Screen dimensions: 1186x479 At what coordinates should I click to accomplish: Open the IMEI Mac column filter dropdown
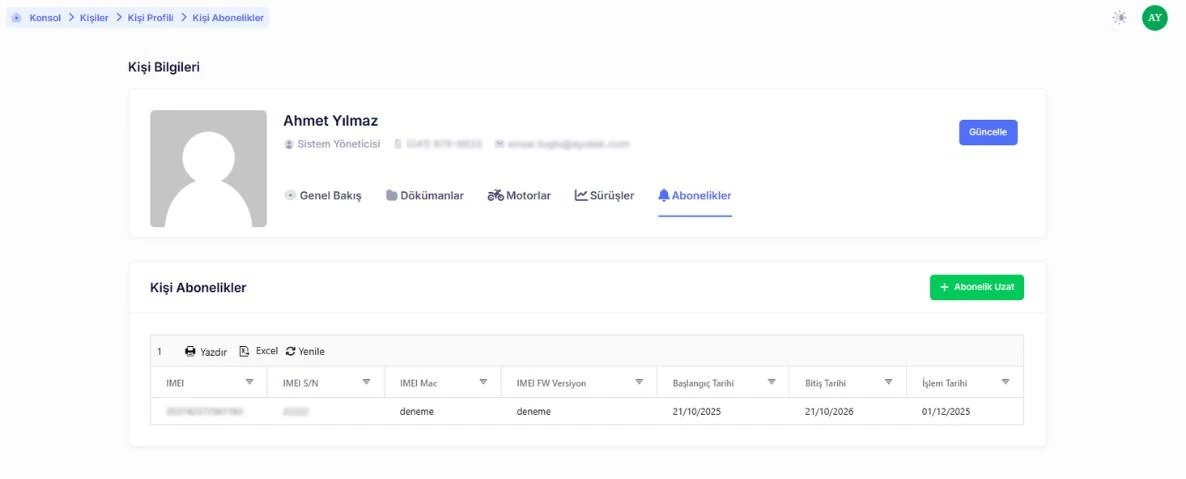tap(483, 382)
